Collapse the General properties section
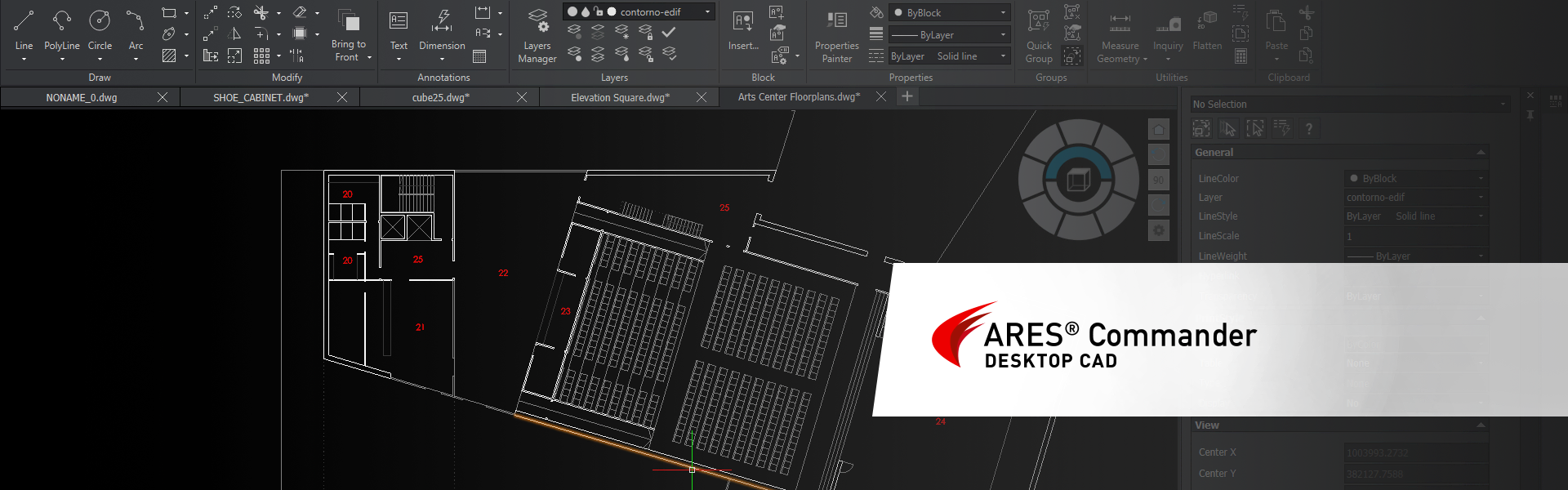 (x=1481, y=153)
